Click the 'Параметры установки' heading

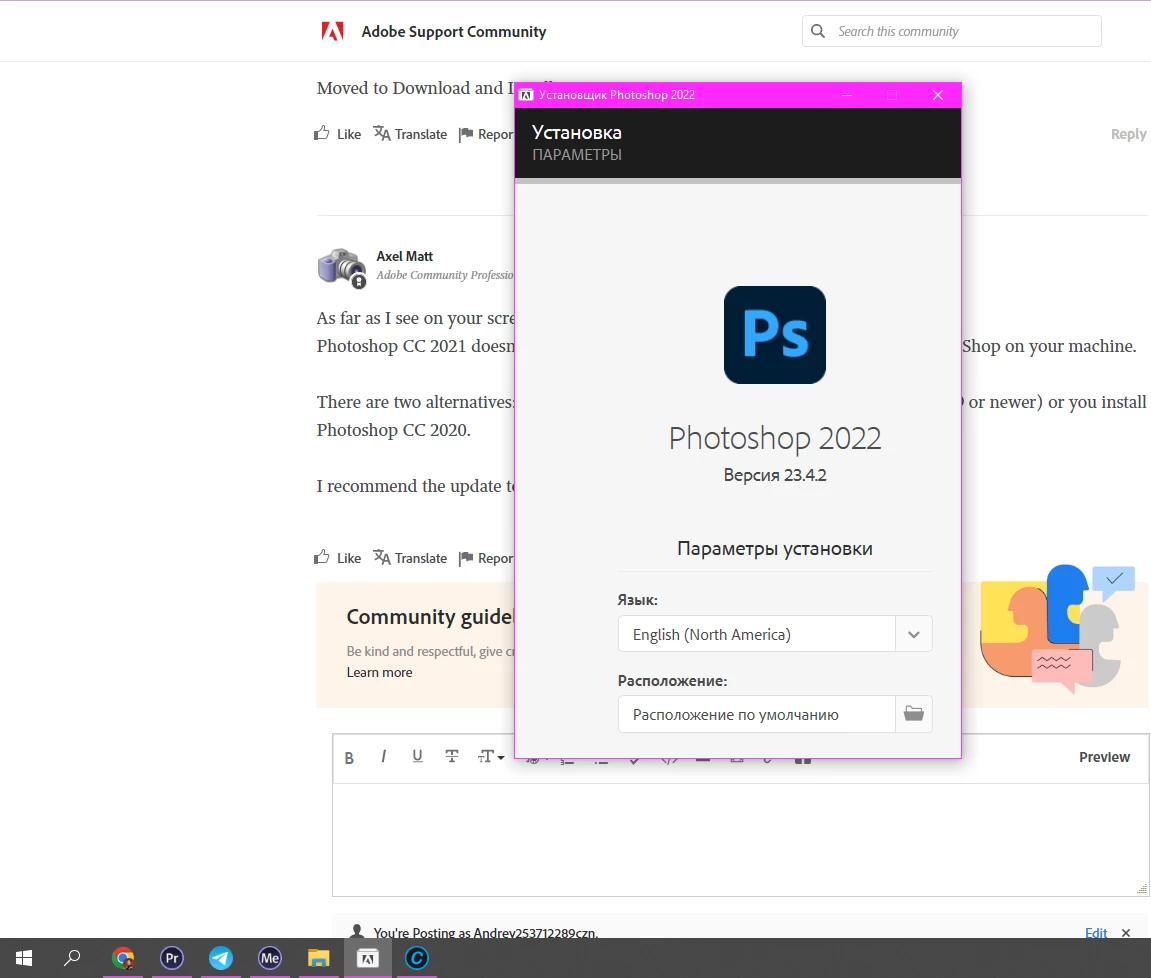[x=774, y=548]
